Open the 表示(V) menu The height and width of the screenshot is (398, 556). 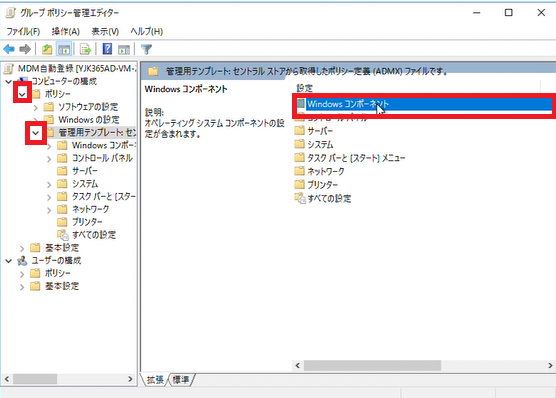tap(105, 31)
